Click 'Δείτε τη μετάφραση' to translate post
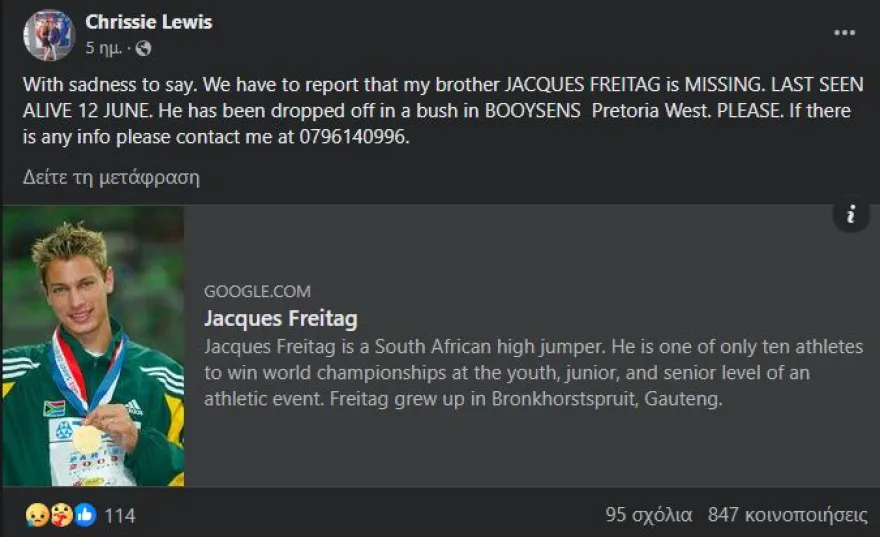This screenshot has height=537, width=880. pos(111,178)
